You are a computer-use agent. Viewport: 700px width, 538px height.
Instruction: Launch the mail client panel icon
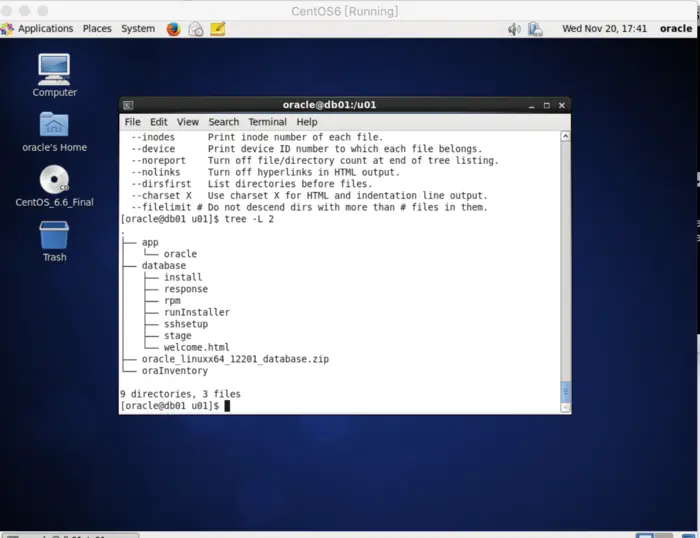click(x=196, y=29)
